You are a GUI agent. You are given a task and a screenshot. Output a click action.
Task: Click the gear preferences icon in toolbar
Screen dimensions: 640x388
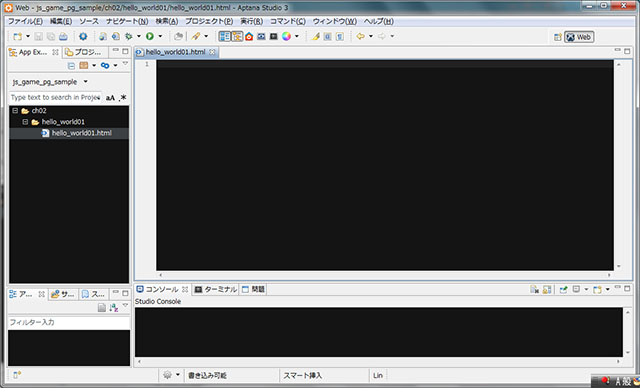coord(83,36)
